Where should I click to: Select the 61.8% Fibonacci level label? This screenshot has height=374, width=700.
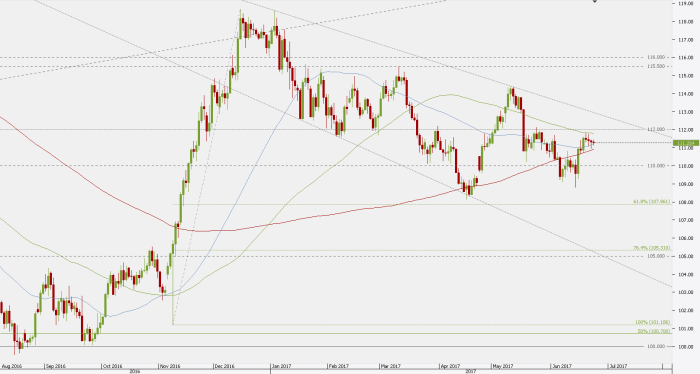[652, 202]
